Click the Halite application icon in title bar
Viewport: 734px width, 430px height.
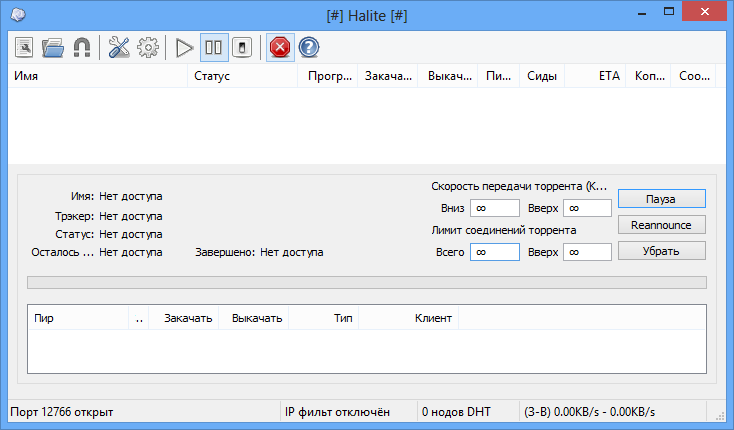click(18, 15)
